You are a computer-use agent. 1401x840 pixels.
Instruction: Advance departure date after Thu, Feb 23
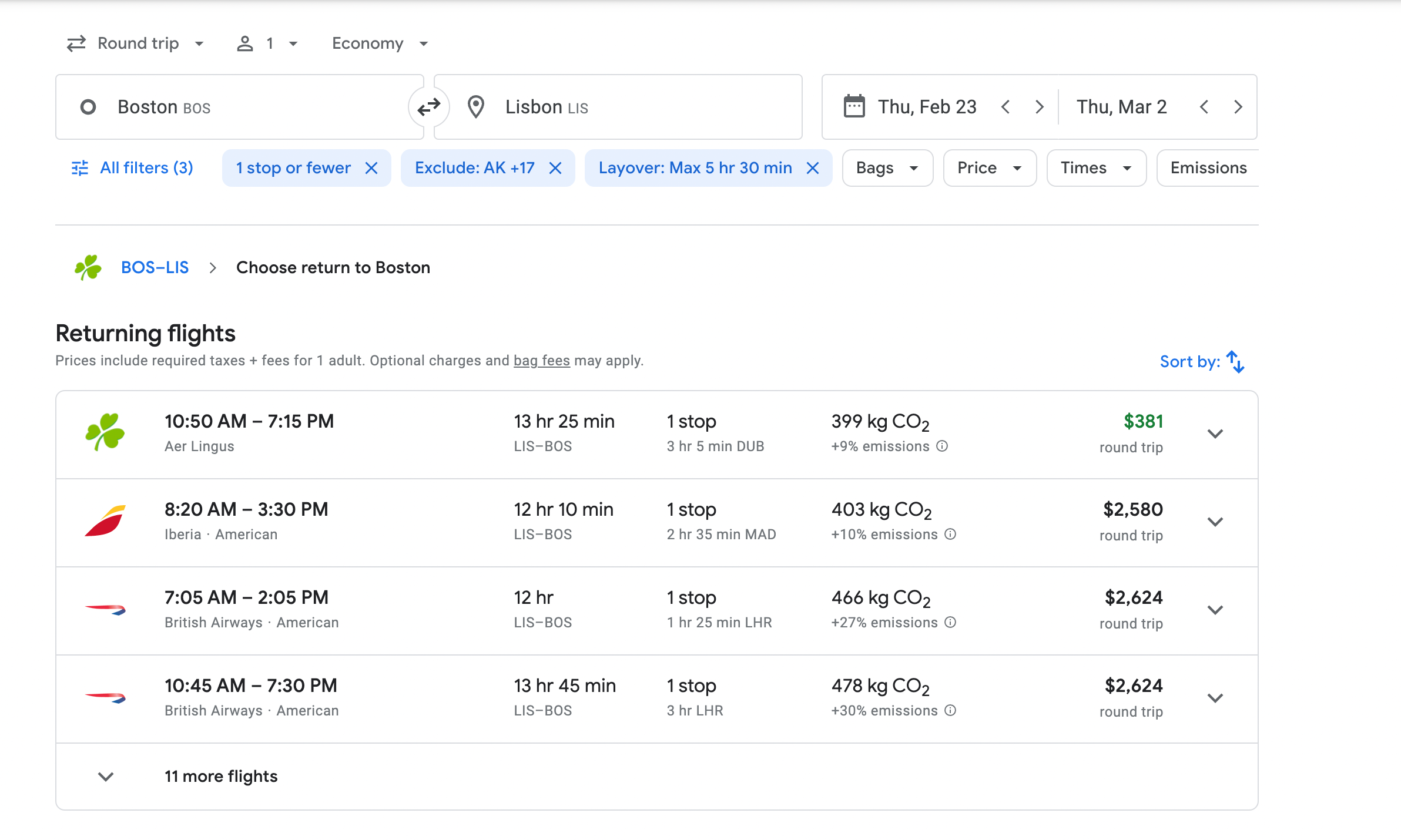pos(1040,107)
